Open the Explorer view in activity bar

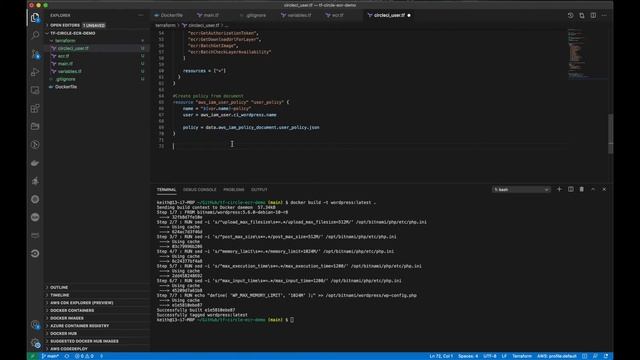[35, 18]
